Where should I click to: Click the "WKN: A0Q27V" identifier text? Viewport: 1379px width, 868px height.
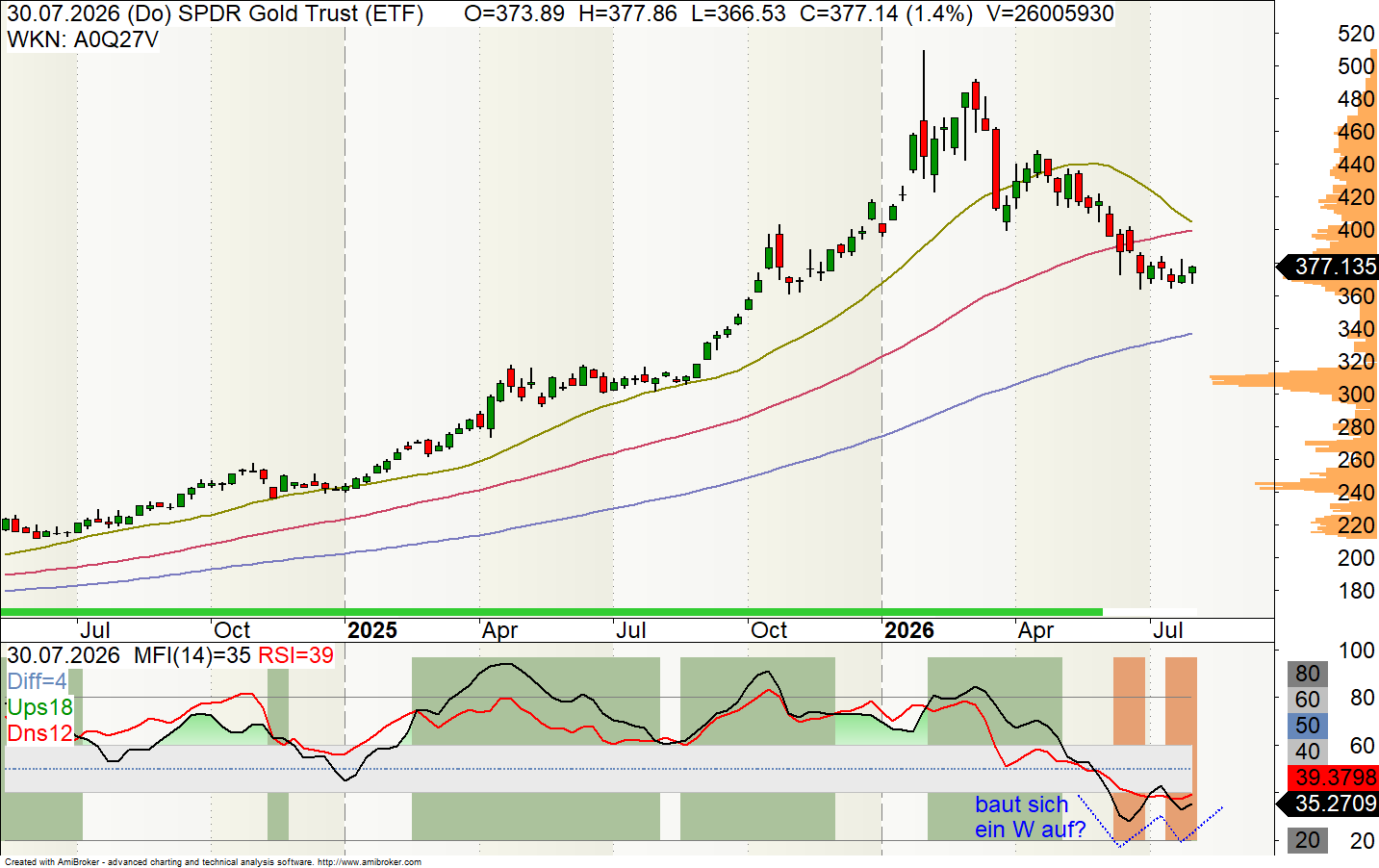(83, 39)
